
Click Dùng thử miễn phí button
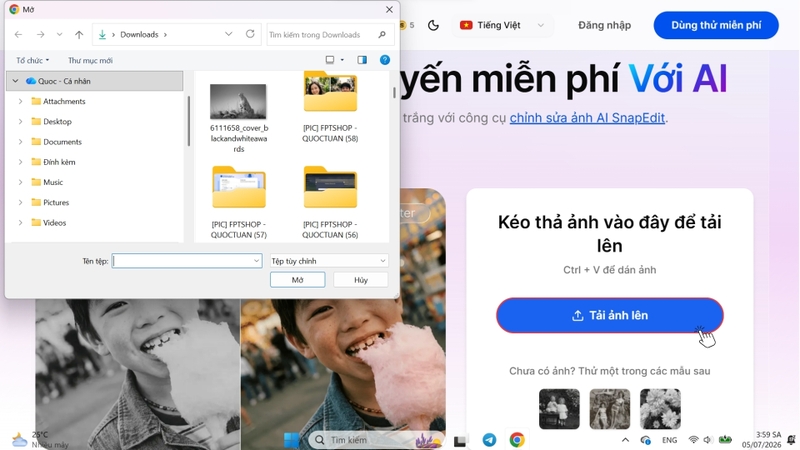(x=716, y=25)
